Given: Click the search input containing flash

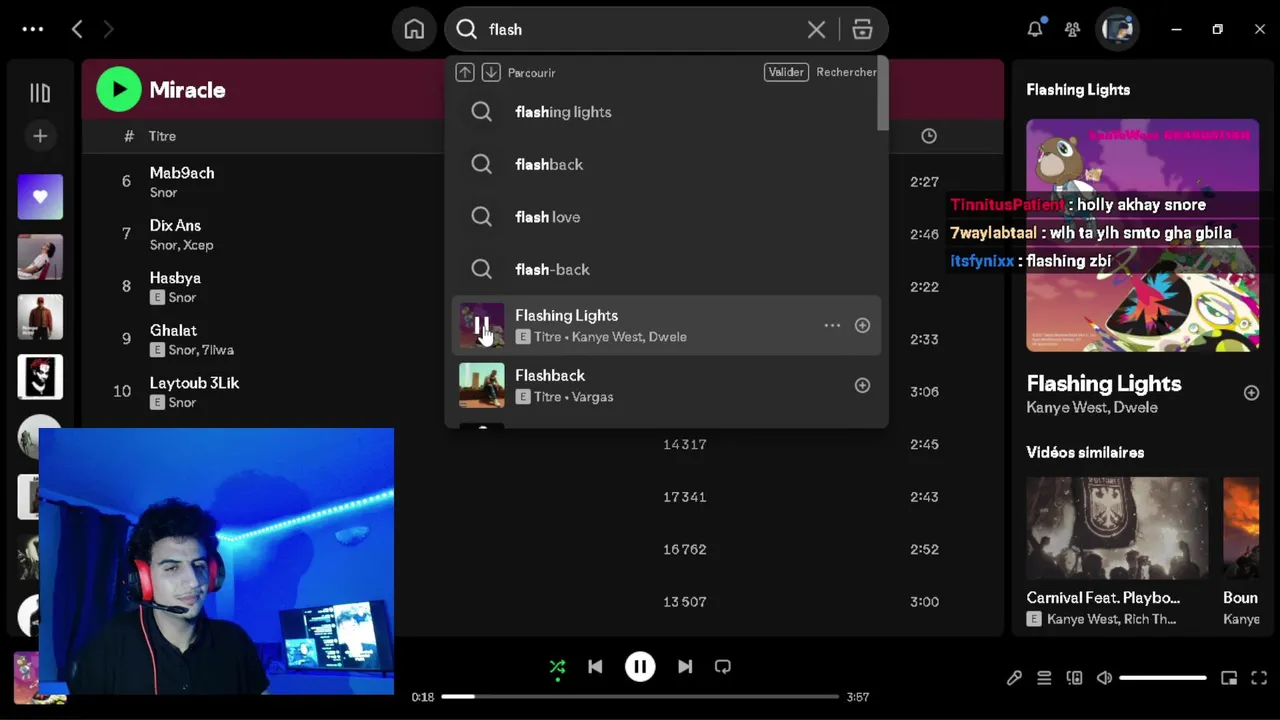Looking at the screenshot, I should point(640,29).
